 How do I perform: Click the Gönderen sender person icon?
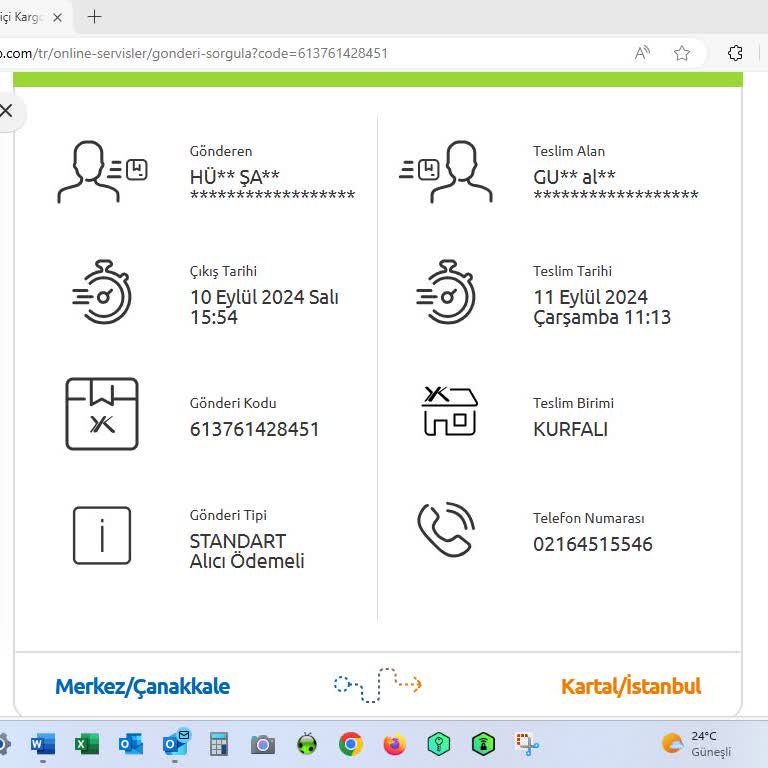point(101,172)
